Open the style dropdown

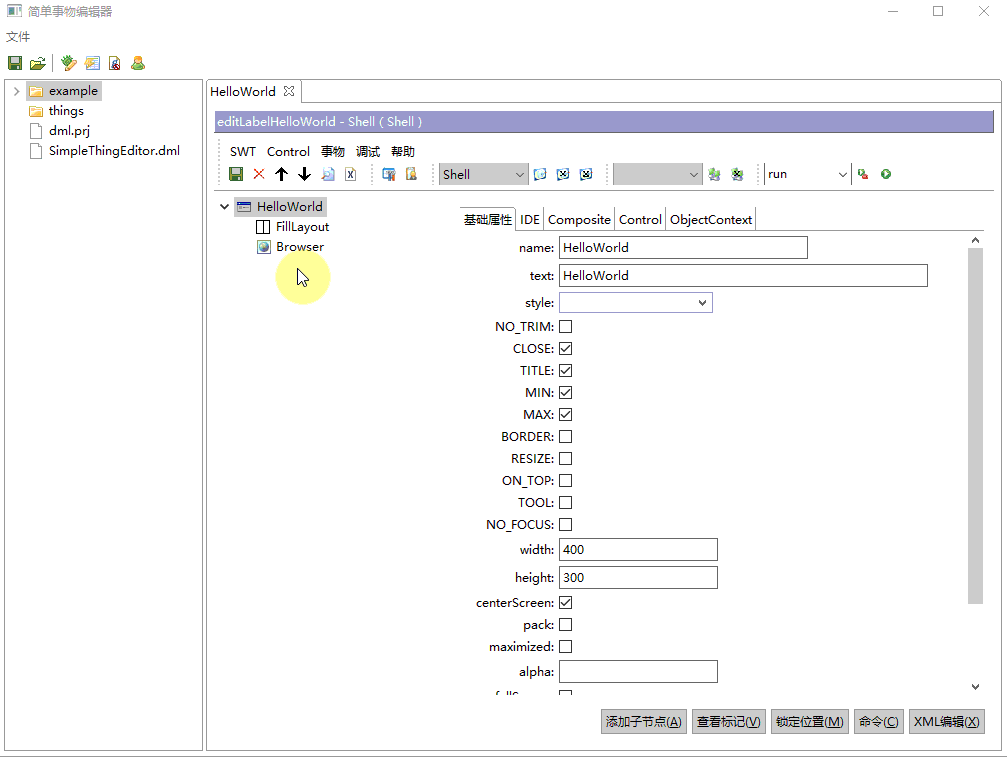tap(702, 303)
